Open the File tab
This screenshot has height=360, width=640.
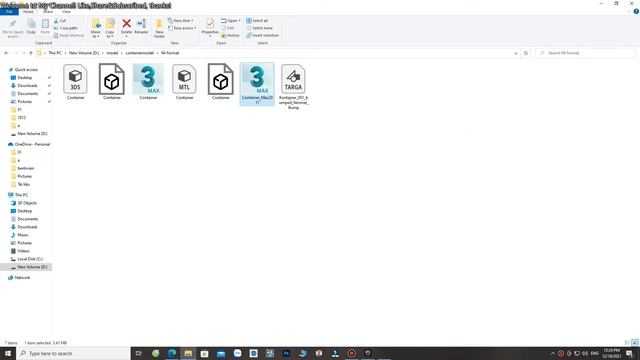(9, 12)
